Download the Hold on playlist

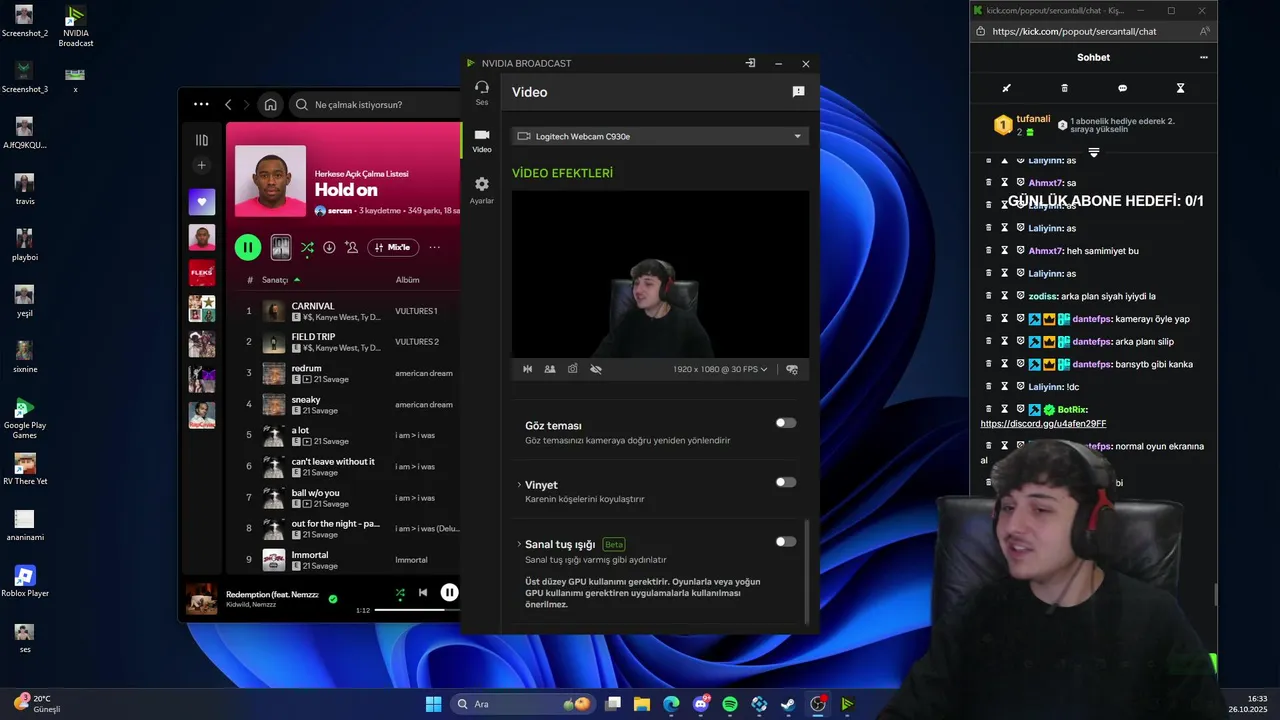click(x=329, y=247)
